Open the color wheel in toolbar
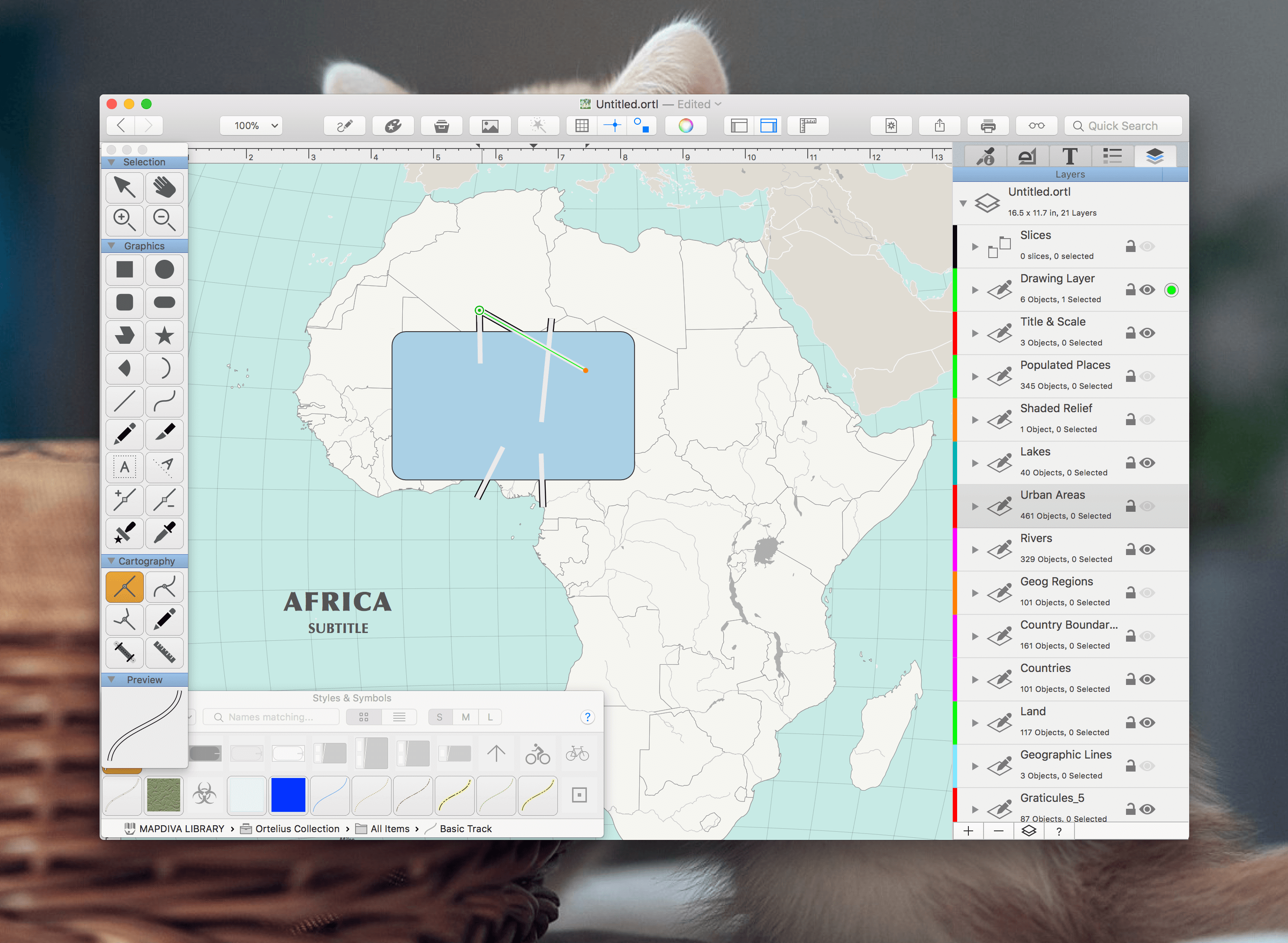The image size is (1288, 943). 686,126
